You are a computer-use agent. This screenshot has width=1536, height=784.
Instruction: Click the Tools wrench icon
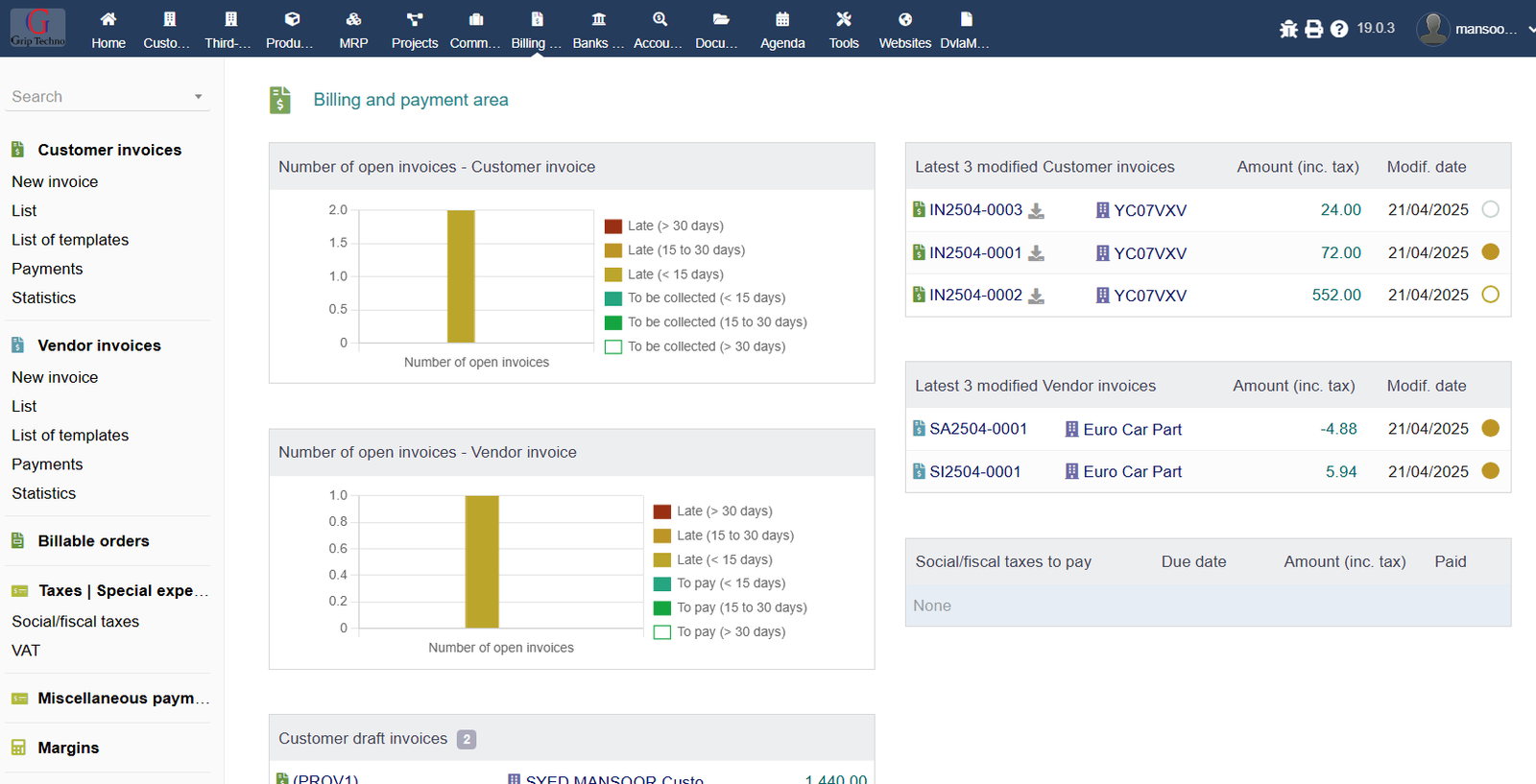click(x=844, y=20)
